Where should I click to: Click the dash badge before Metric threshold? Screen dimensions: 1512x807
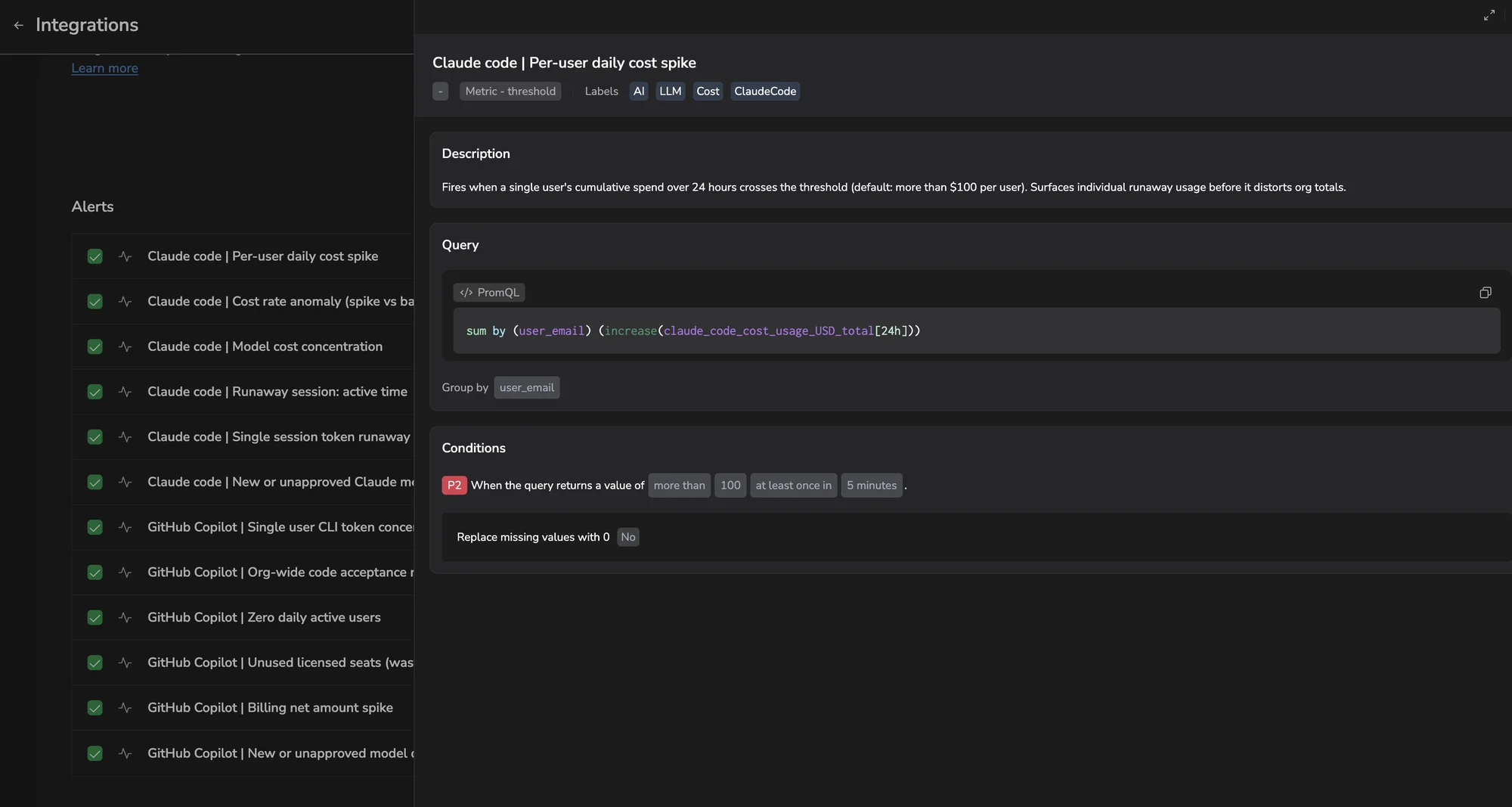tap(440, 92)
